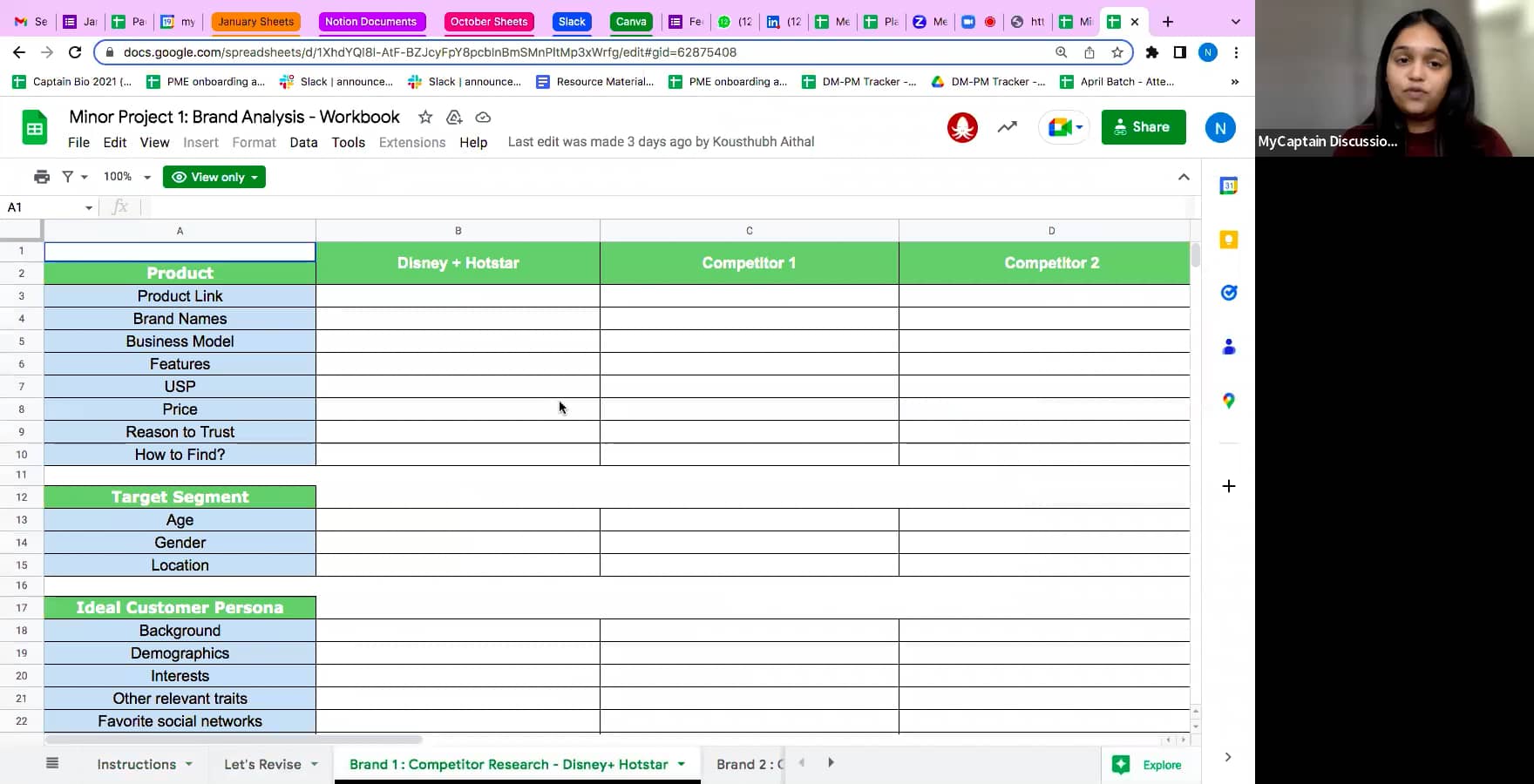The width and height of the screenshot is (1534, 784).
Task: Expand the Instructions sheet tab menu
Action: [189, 764]
